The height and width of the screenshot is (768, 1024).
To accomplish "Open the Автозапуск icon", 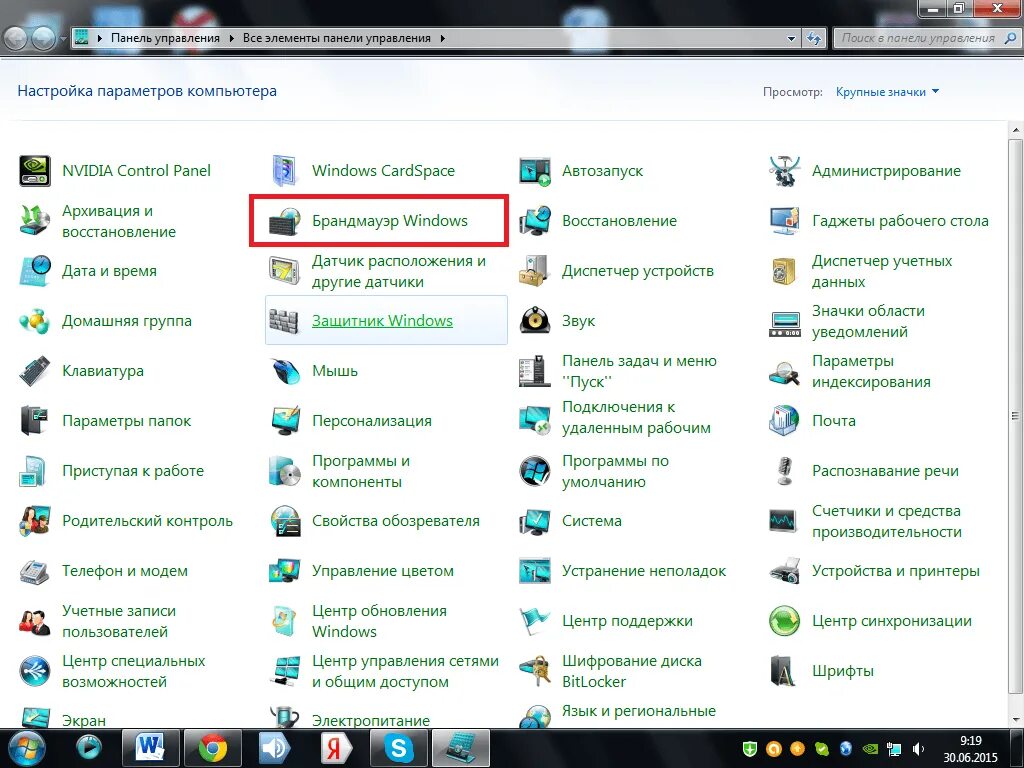I will (x=535, y=171).
